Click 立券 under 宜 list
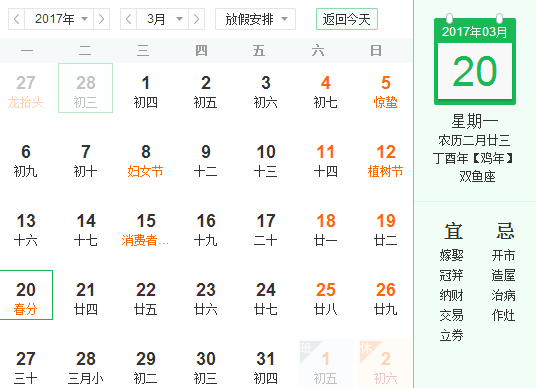 tap(452, 335)
